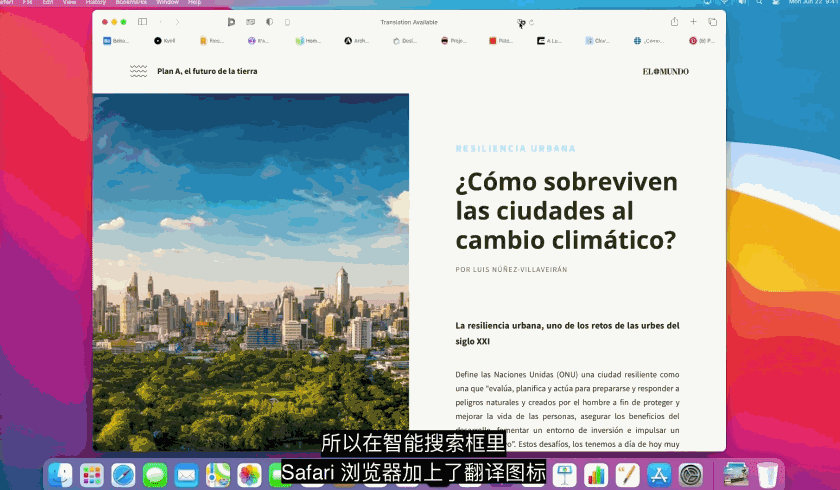The image size is (840, 490).
Task: Click the privacy report shield icon
Action: click(x=269, y=21)
